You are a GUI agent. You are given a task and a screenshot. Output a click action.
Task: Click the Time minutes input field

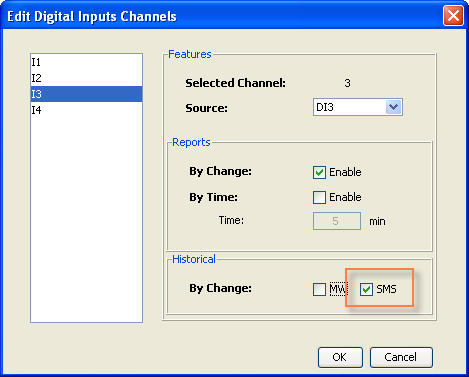coord(337,221)
